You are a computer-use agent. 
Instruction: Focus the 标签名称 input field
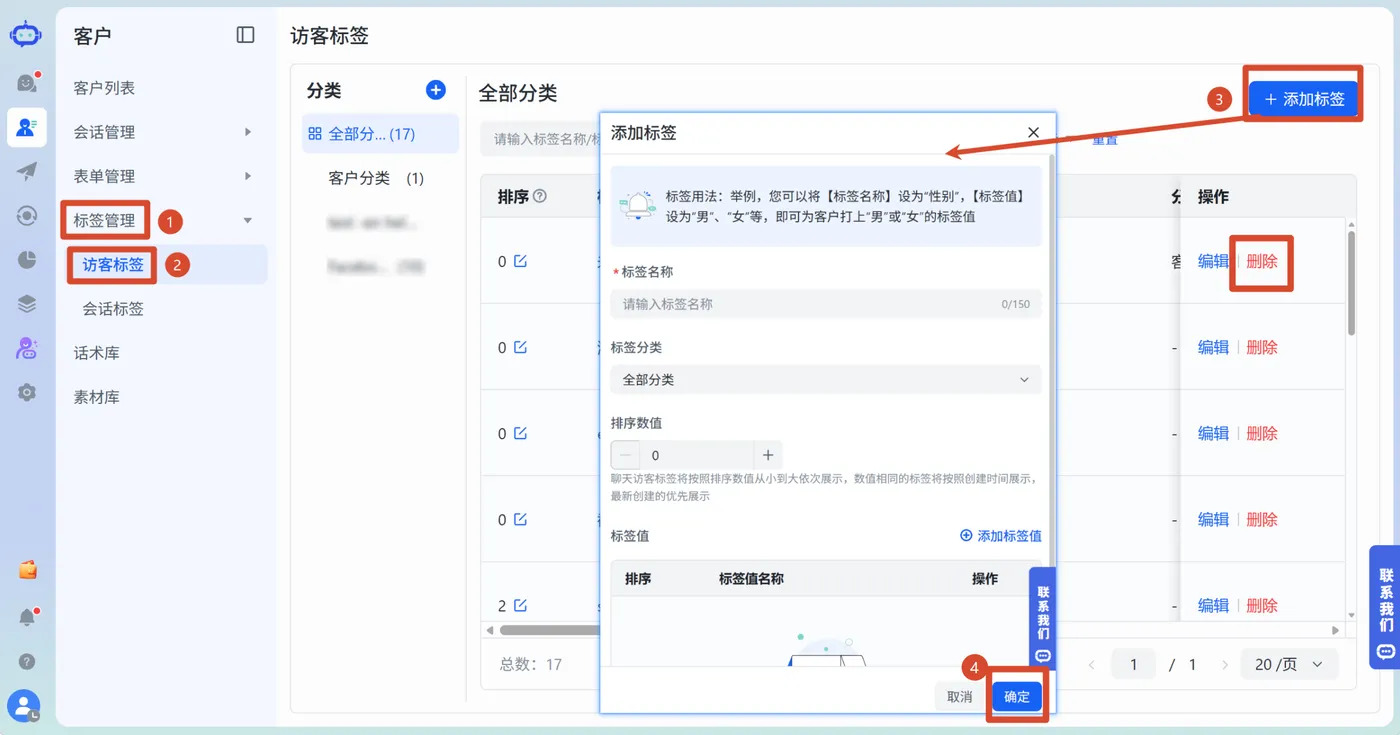(826, 304)
